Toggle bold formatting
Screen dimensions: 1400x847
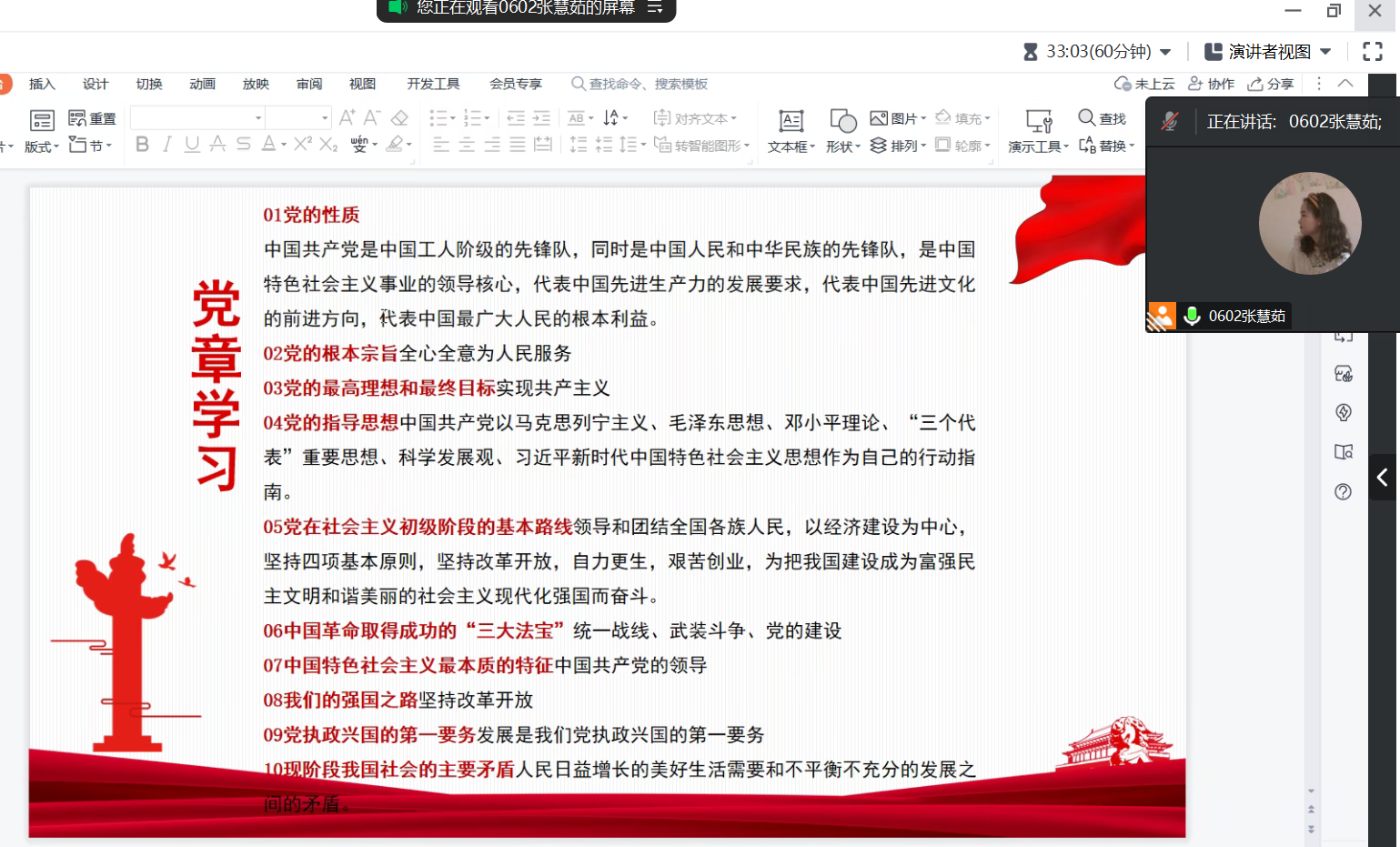[x=142, y=144]
